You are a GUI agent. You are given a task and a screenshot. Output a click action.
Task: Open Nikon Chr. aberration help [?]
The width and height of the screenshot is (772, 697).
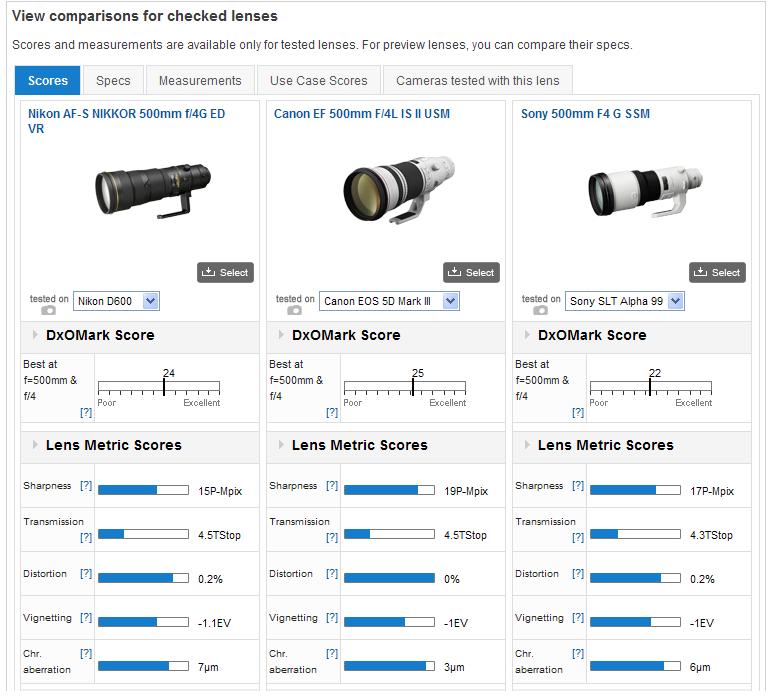86,653
